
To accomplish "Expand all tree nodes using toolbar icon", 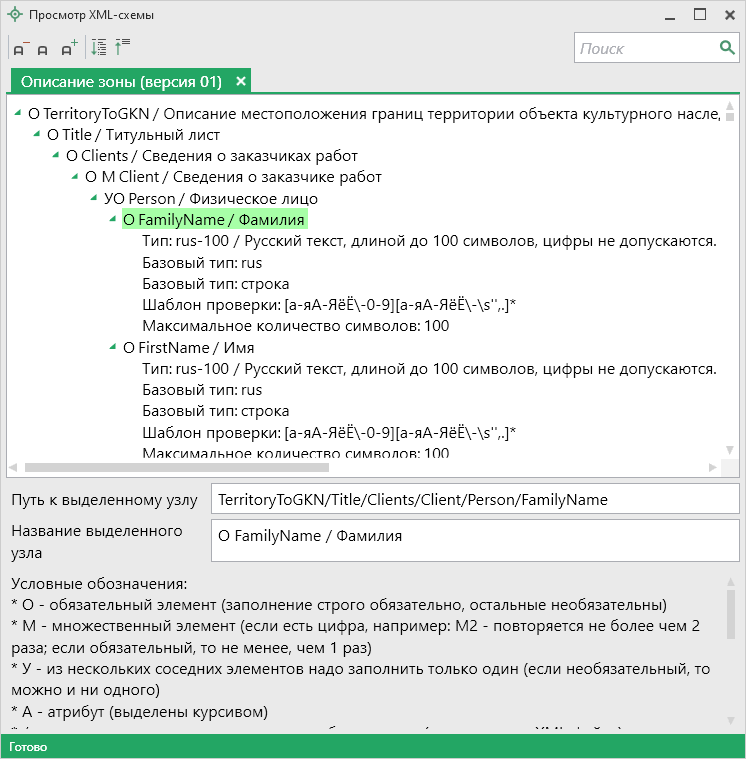I will [98, 47].
